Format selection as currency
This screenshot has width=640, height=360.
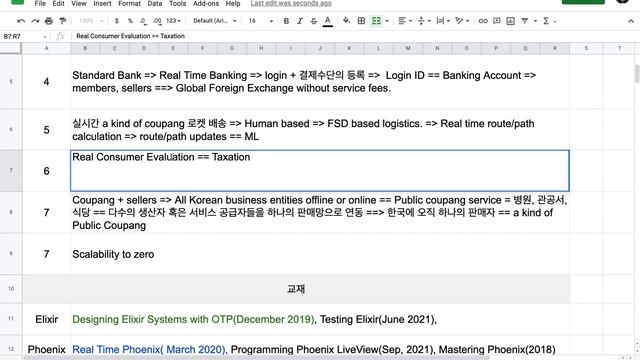point(117,21)
